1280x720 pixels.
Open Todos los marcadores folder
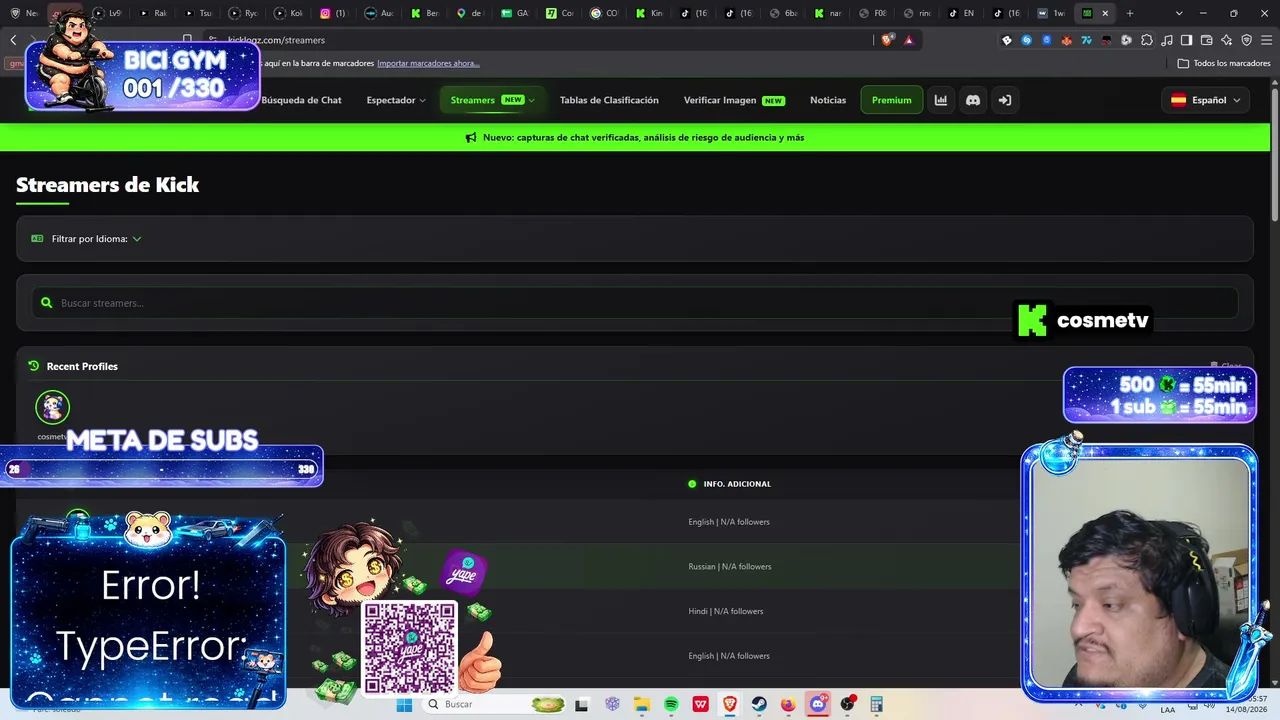coord(1224,63)
